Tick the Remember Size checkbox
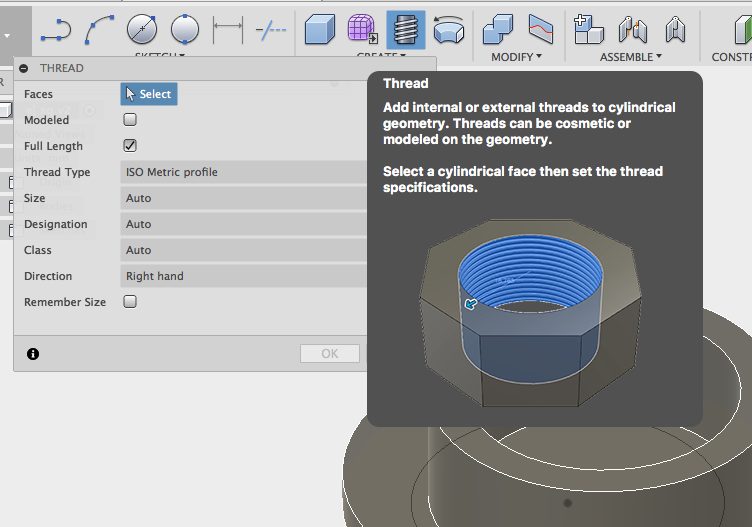Viewport: 752px width, 527px height. [130, 302]
